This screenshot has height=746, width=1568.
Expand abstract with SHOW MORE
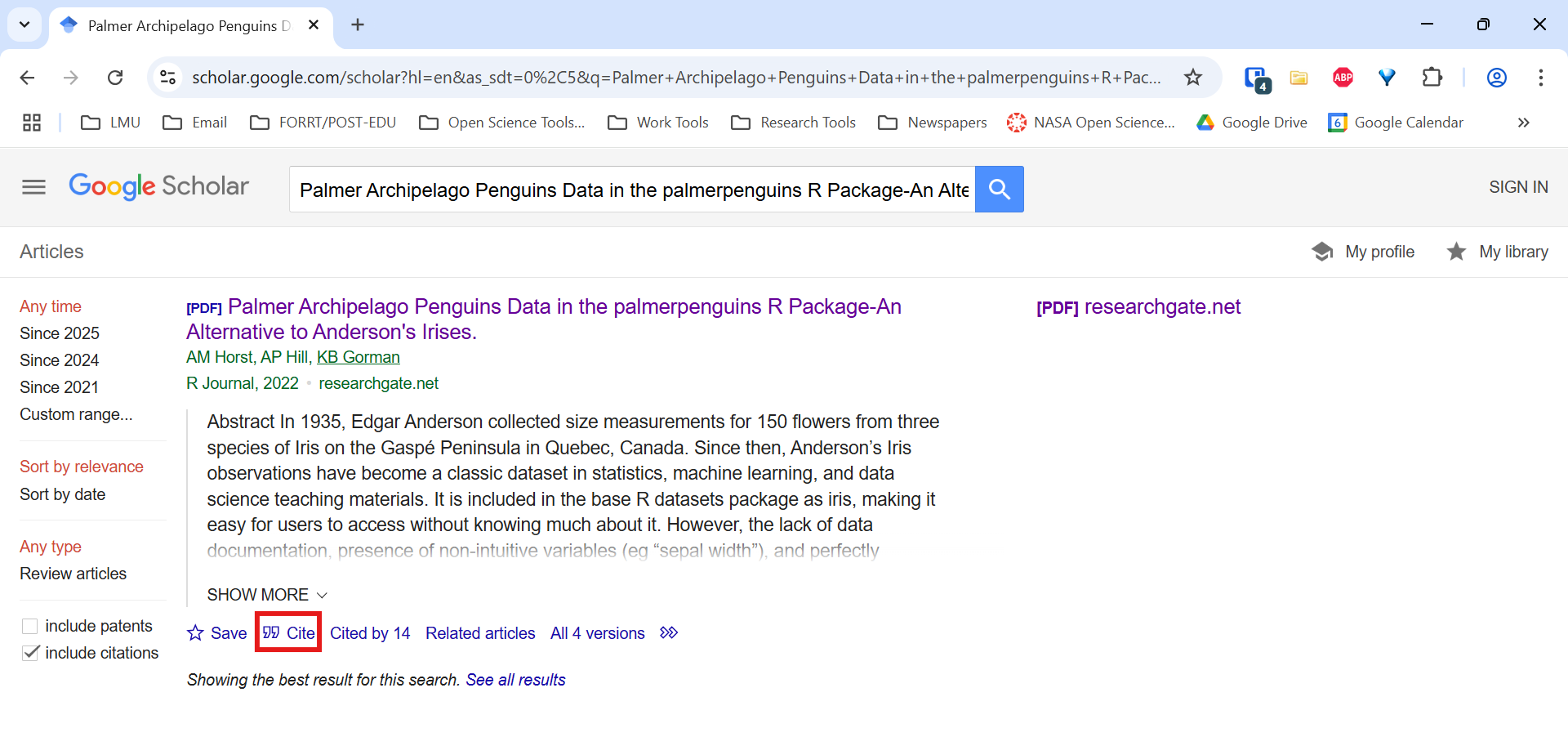point(267,595)
